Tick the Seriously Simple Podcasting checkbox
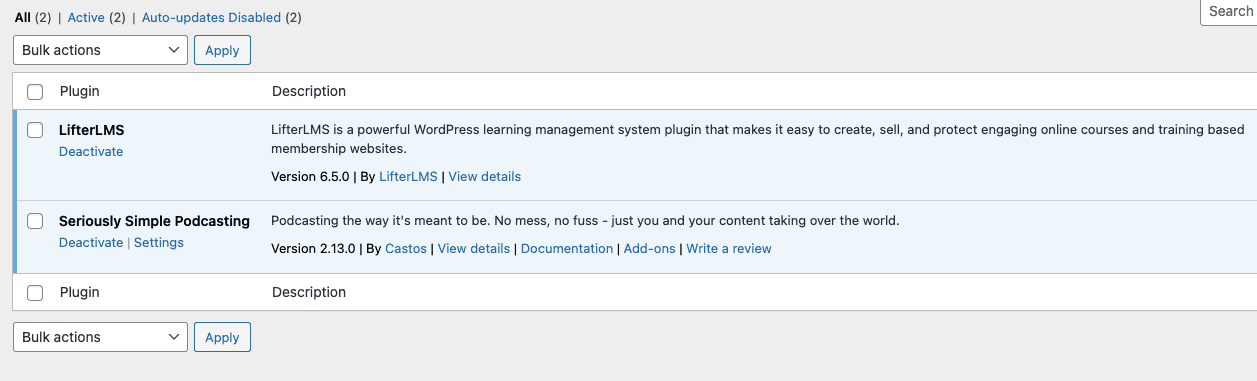This screenshot has width=1257, height=381. tap(35, 221)
